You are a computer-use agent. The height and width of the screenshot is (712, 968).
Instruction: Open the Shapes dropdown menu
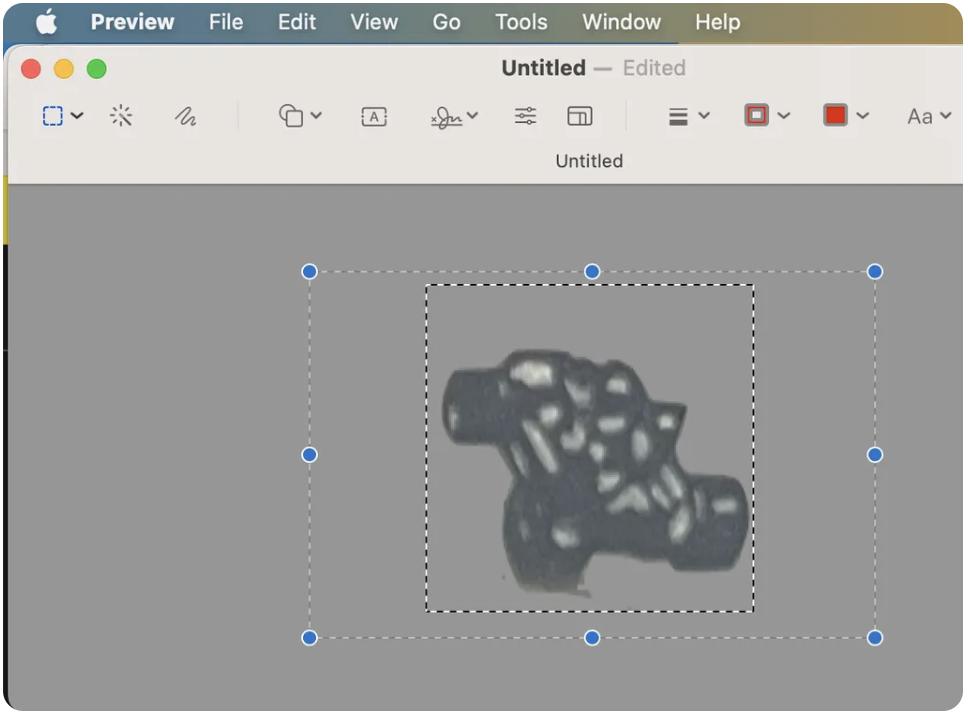tap(317, 116)
